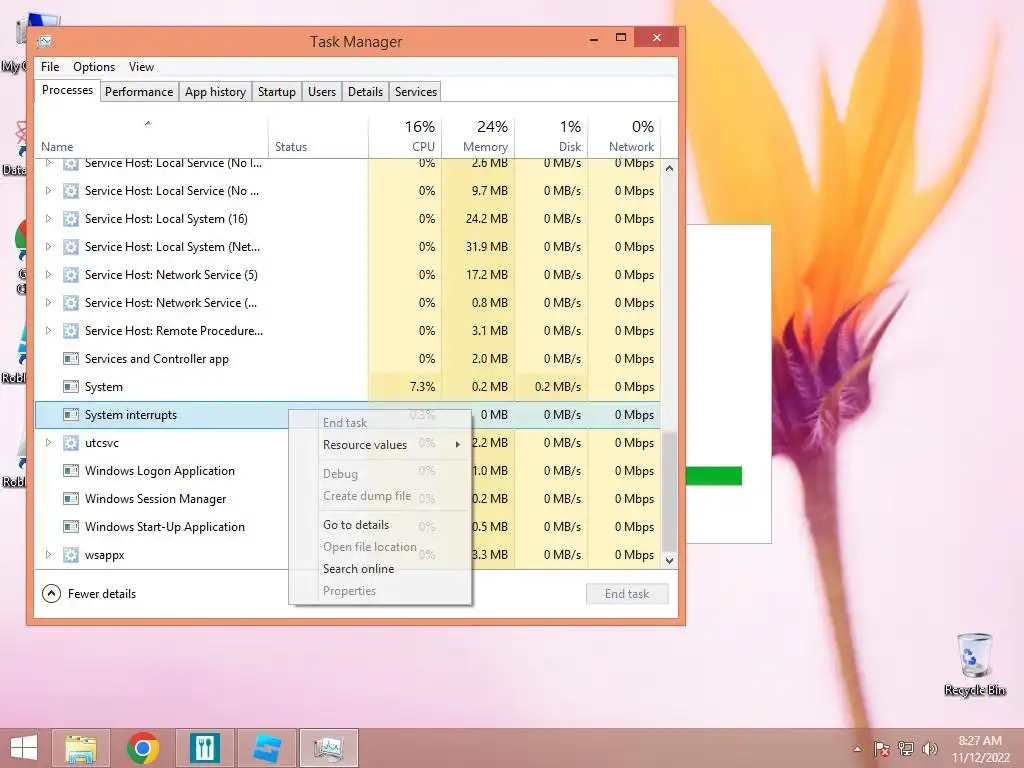Sort by the 16% CPU column header
The height and width of the screenshot is (768, 1024).
[405, 137]
